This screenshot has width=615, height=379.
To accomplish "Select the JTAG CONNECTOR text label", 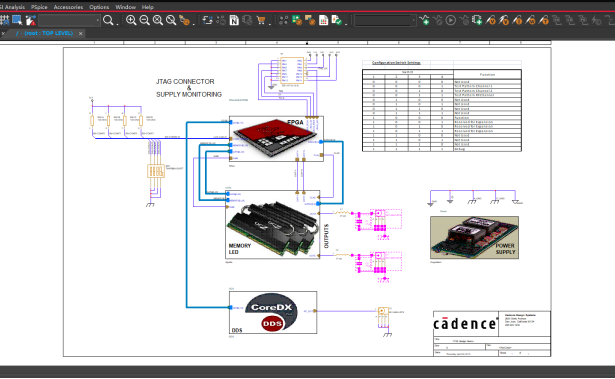I will click(x=185, y=82).
